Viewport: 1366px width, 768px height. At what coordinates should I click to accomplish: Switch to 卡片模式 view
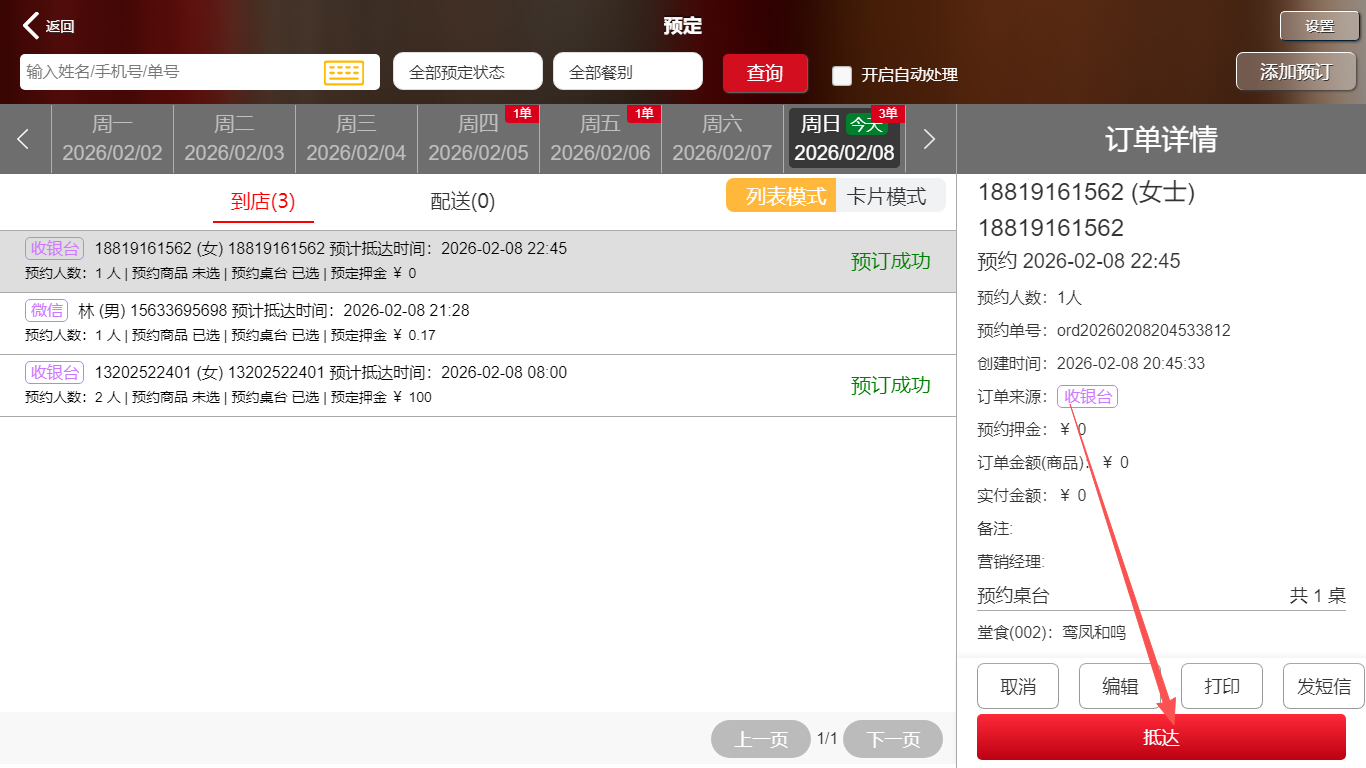click(886, 197)
